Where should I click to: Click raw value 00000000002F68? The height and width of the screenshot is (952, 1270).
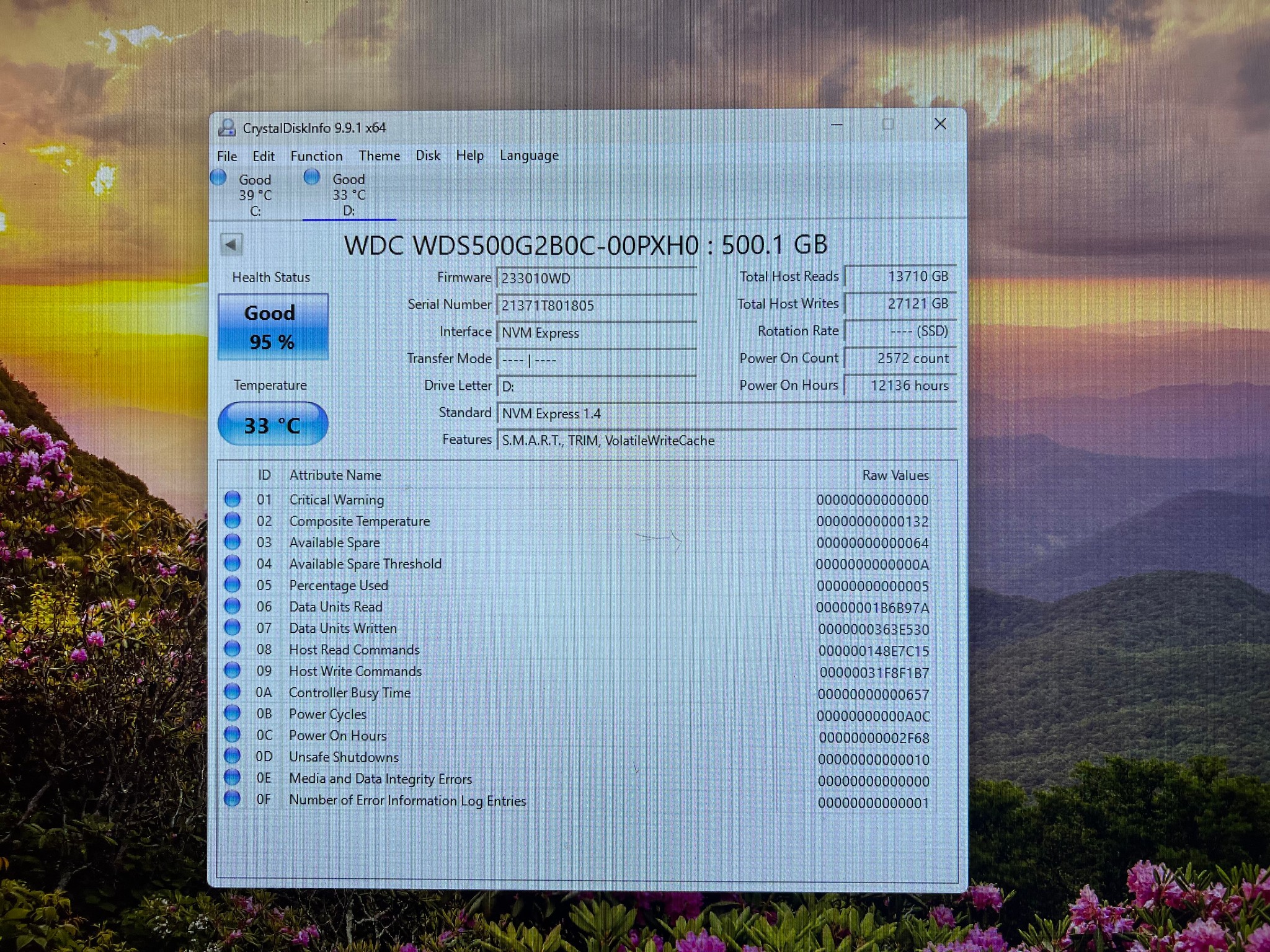874,738
